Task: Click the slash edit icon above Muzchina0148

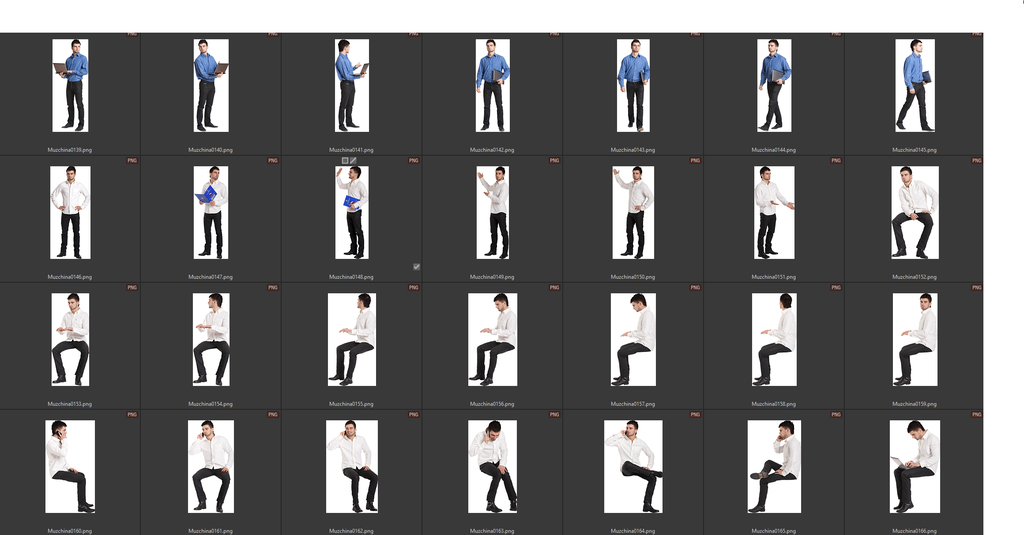Action: click(354, 160)
